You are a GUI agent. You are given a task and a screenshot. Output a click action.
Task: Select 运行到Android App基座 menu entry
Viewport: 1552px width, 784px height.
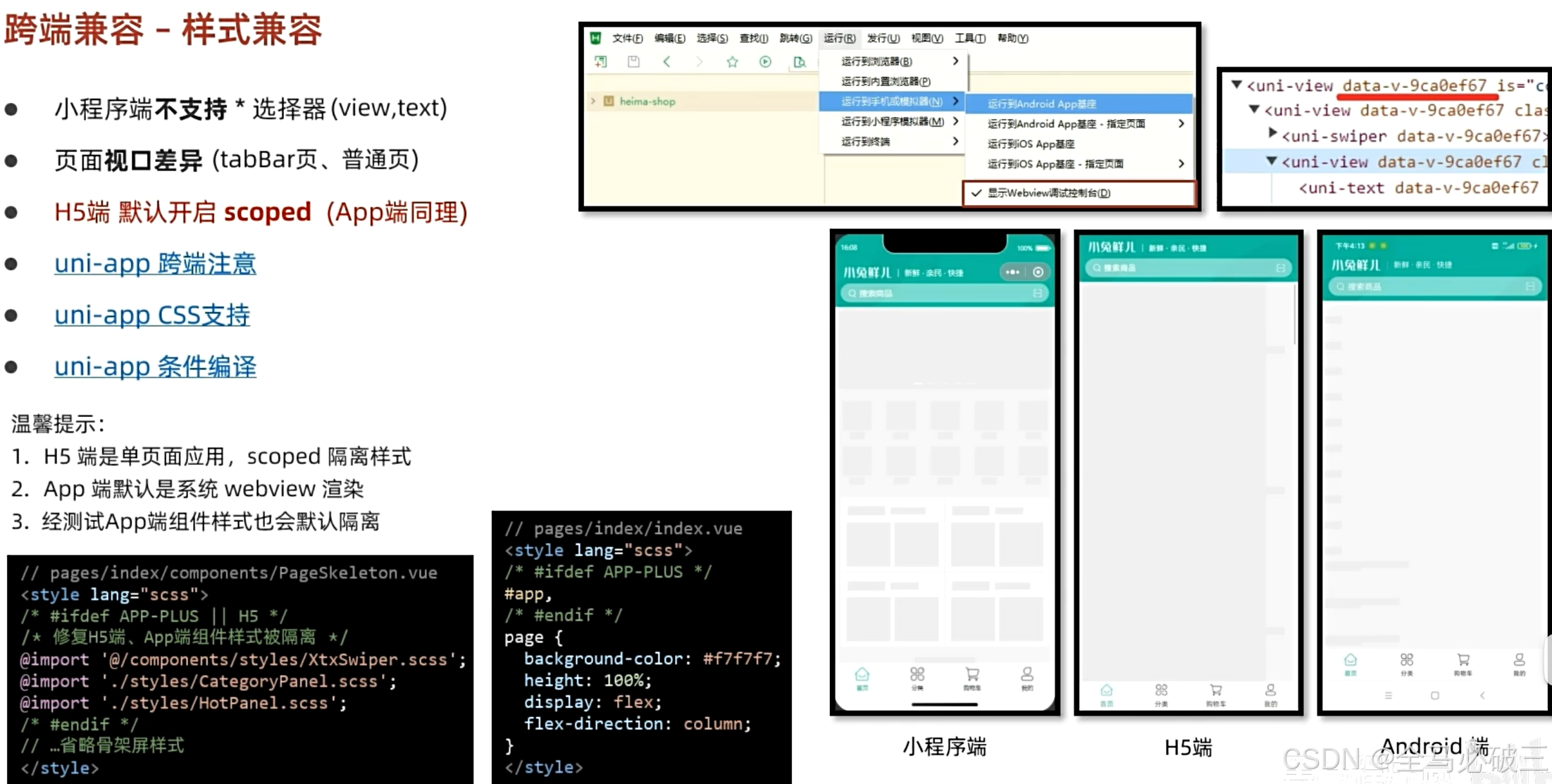pos(1041,104)
